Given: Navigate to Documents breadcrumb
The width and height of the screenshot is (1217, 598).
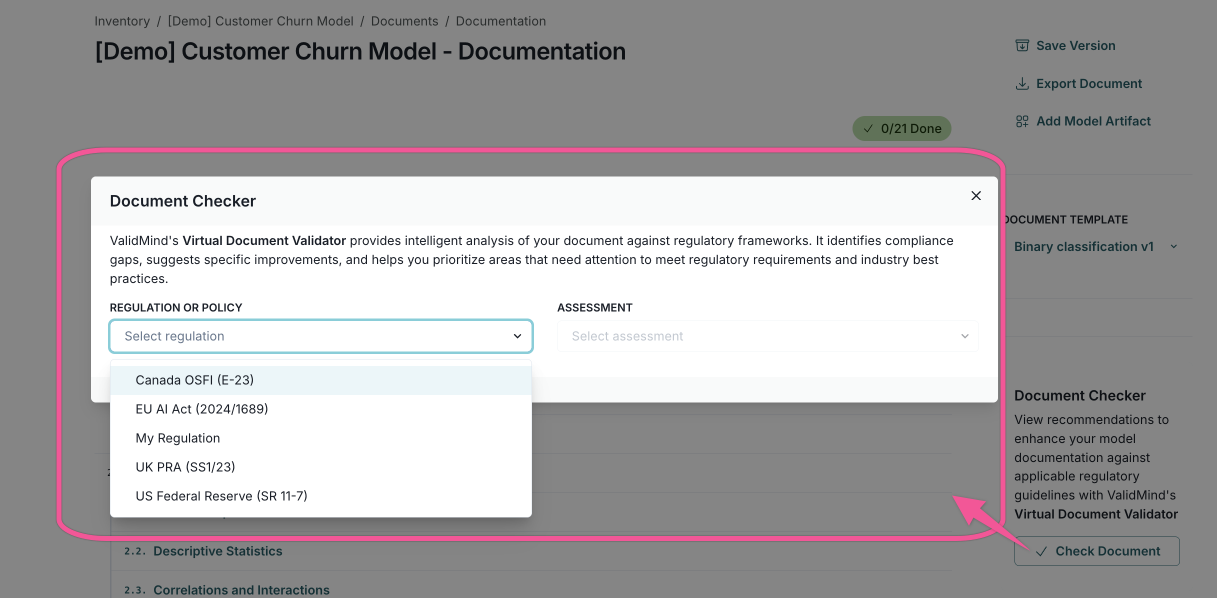Looking at the screenshot, I should coord(404,21).
